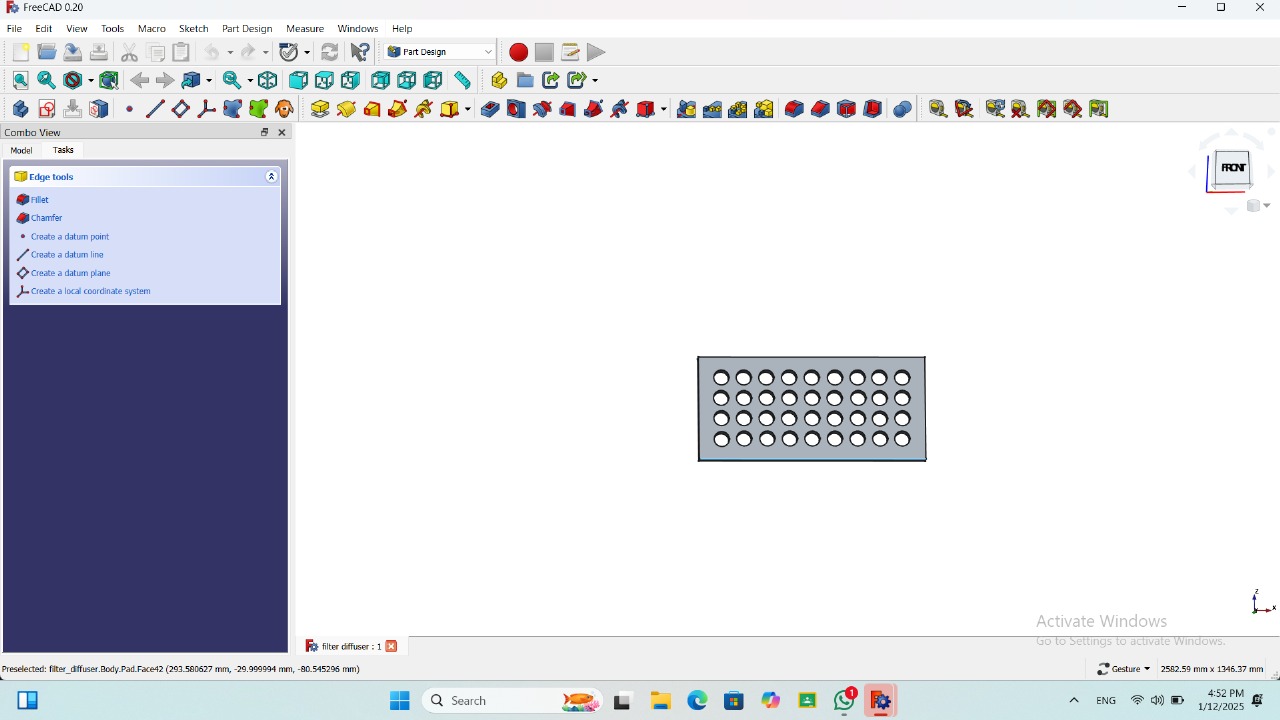Viewport: 1280px width, 720px height.
Task: Click the Clone tool icon
Action: pos(284,109)
